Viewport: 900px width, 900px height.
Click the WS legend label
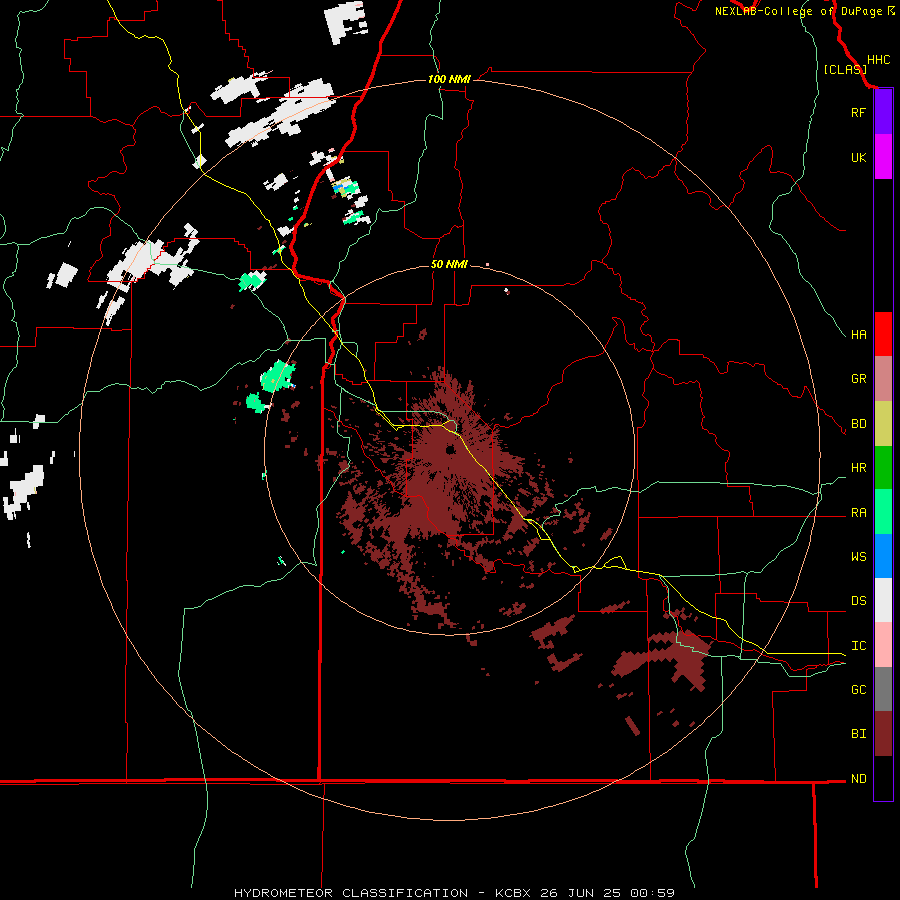tap(858, 556)
